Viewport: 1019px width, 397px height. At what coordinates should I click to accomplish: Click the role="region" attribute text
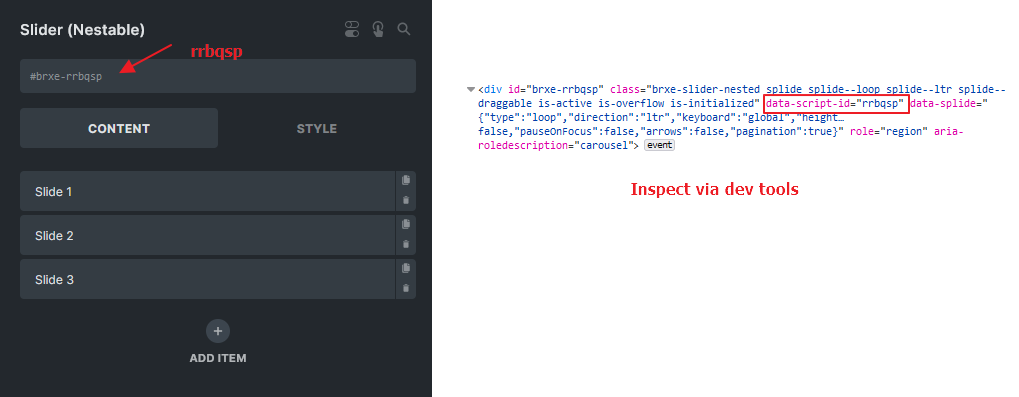(x=889, y=131)
